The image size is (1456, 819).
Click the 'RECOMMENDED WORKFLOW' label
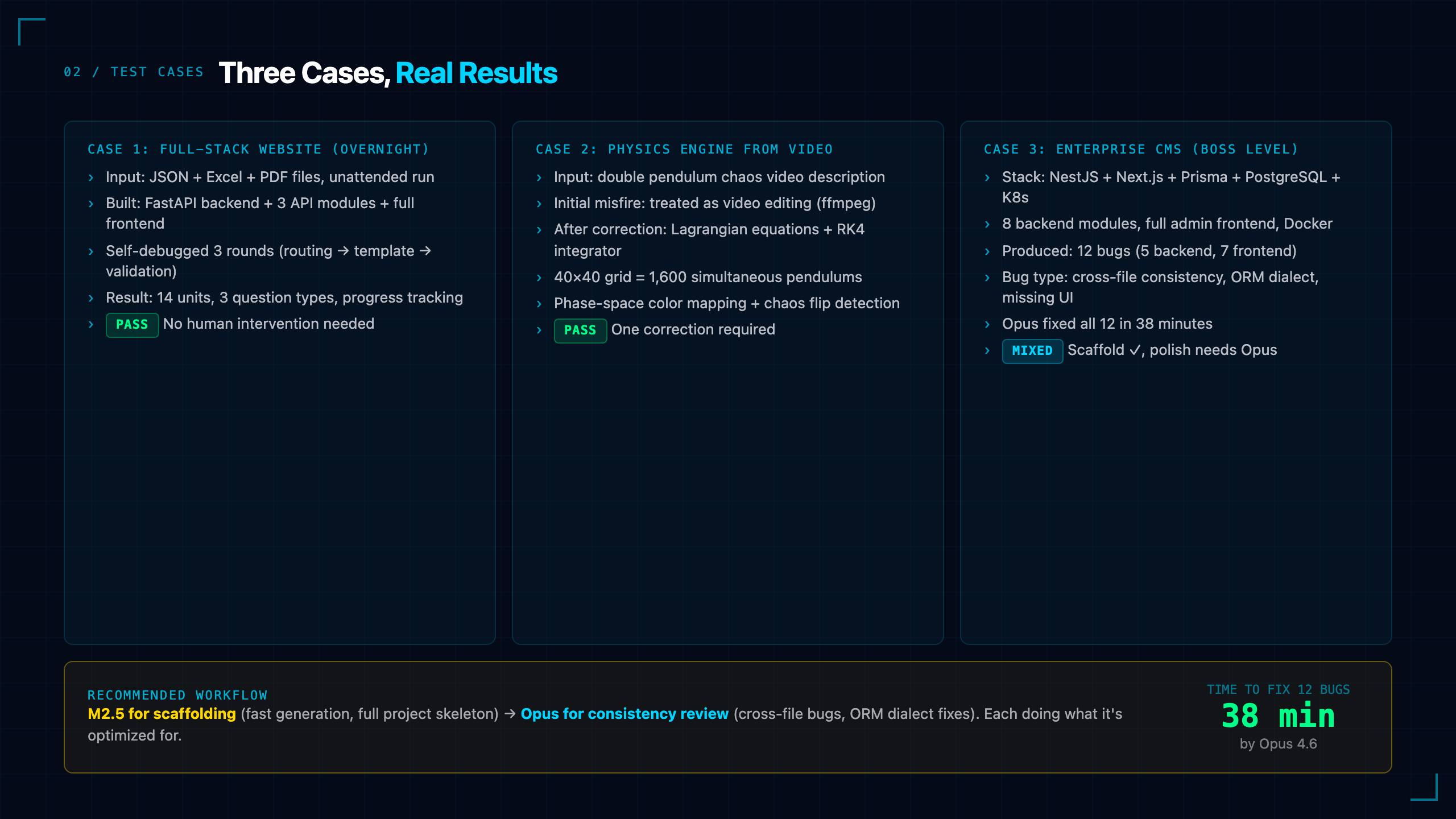tap(177, 695)
